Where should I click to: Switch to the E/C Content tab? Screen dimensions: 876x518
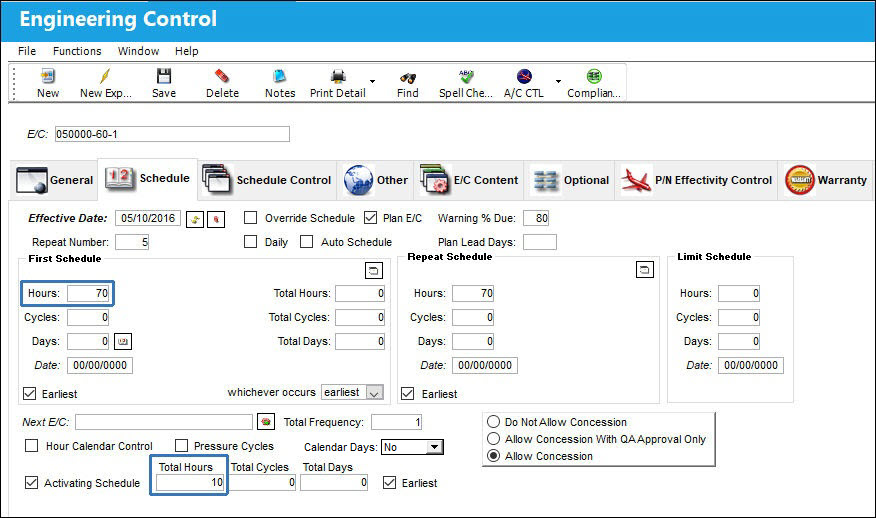(x=469, y=180)
